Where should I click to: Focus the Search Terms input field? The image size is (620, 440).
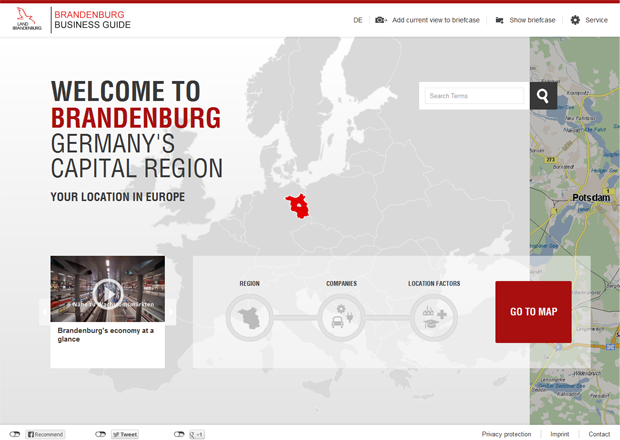click(474, 96)
